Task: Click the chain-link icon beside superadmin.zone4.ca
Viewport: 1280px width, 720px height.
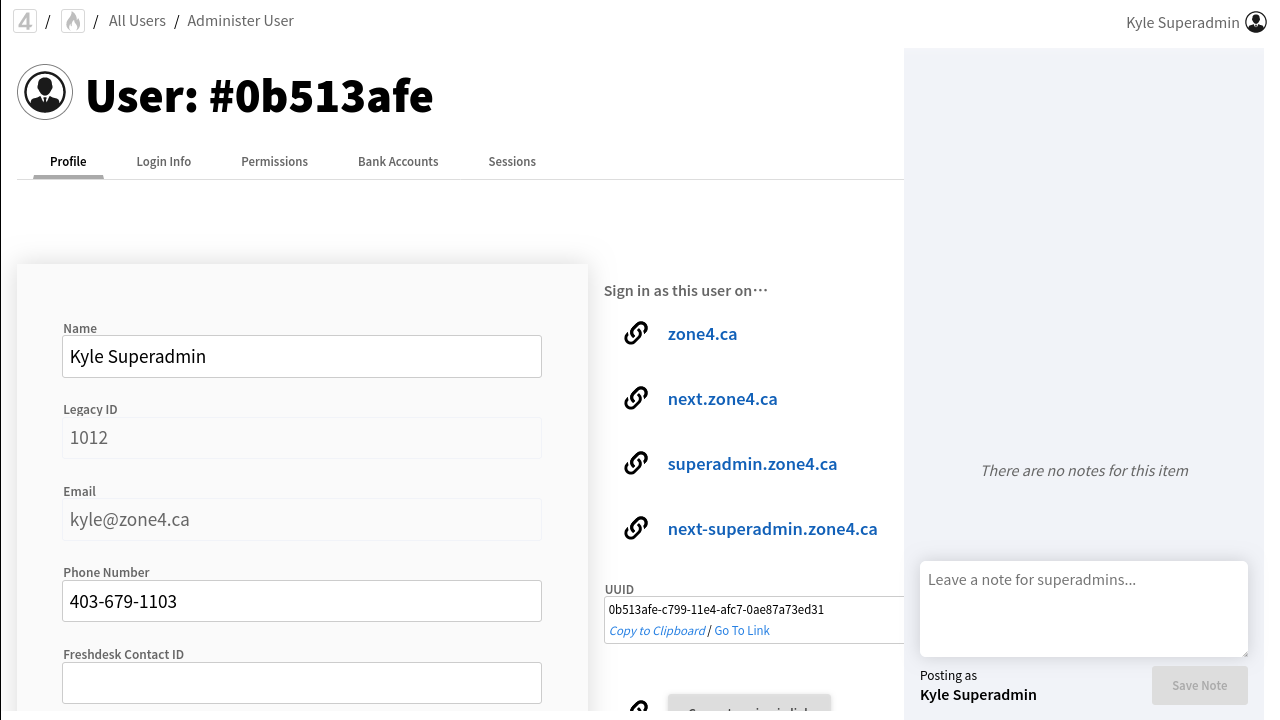Action: coord(636,463)
